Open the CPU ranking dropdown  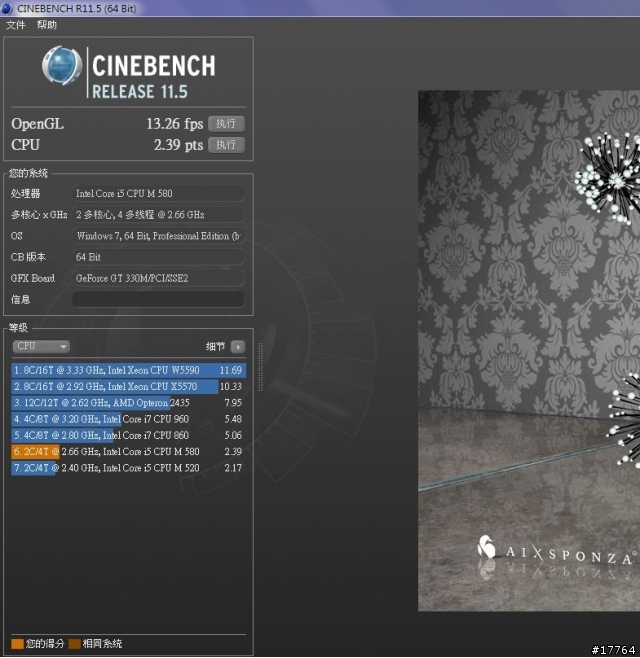41,346
